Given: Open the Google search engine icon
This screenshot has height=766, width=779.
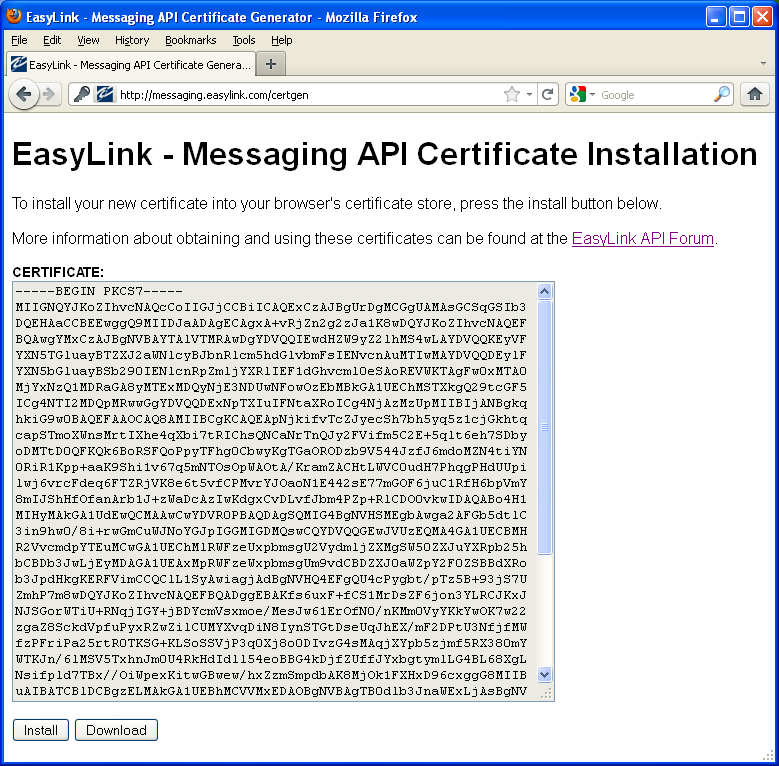Looking at the screenshot, I should coord(577,94).
